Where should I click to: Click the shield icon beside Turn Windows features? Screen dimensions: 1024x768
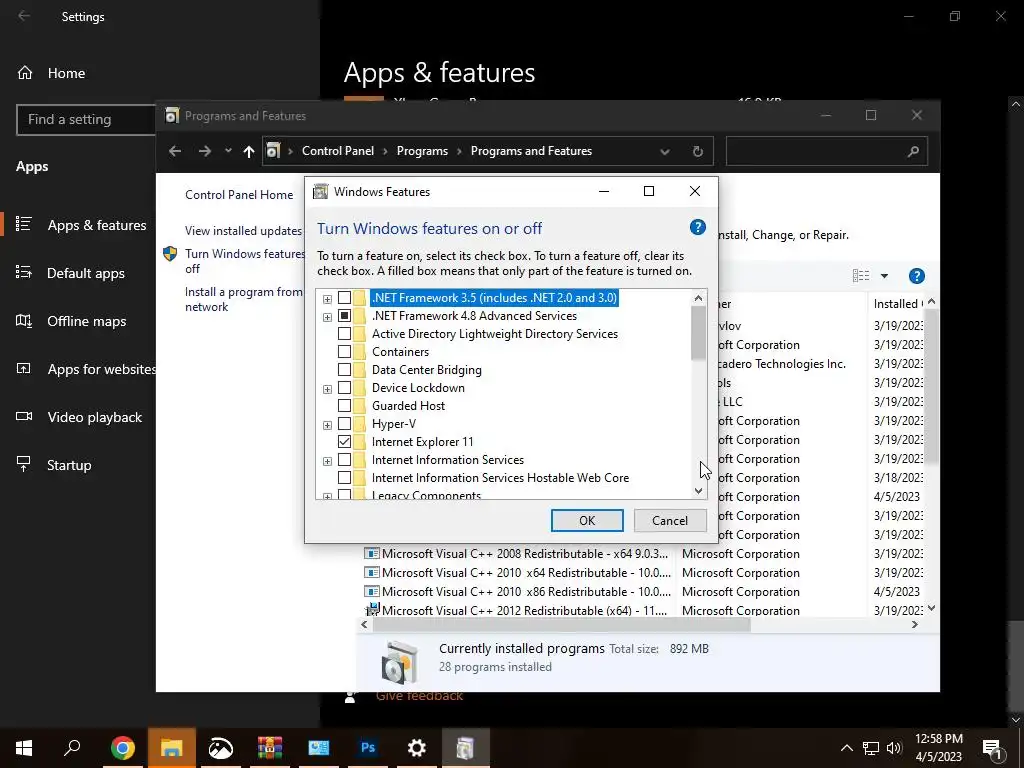click(170, 253)
